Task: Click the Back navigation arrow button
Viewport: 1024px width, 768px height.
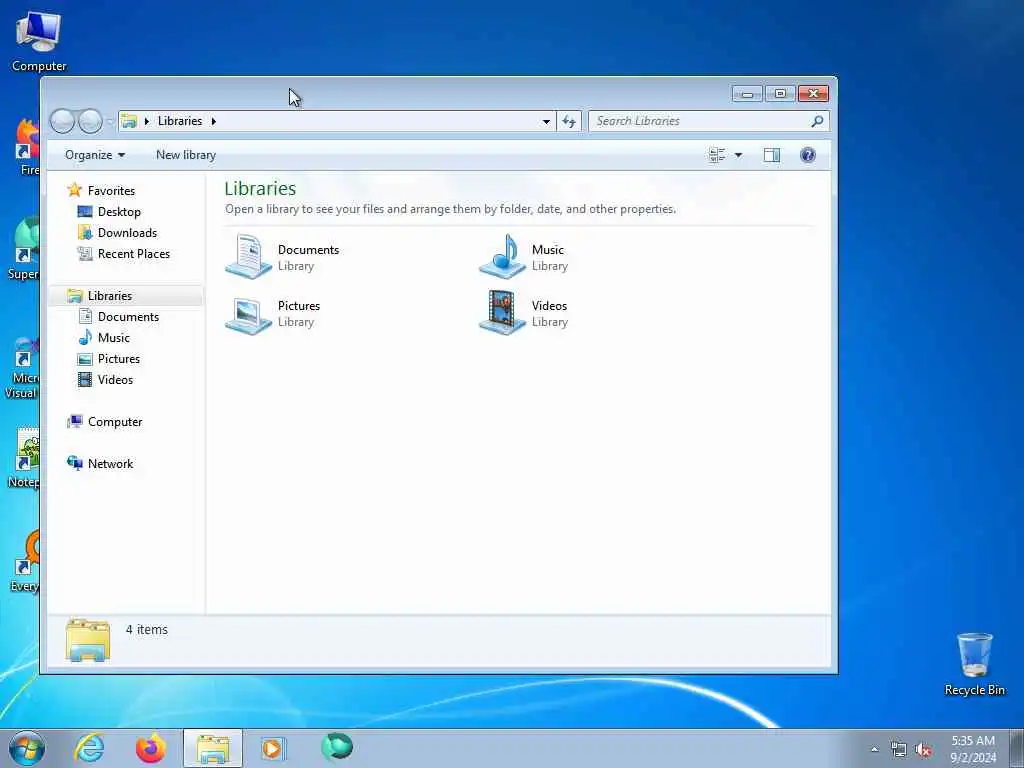Action: pos(62,121)
